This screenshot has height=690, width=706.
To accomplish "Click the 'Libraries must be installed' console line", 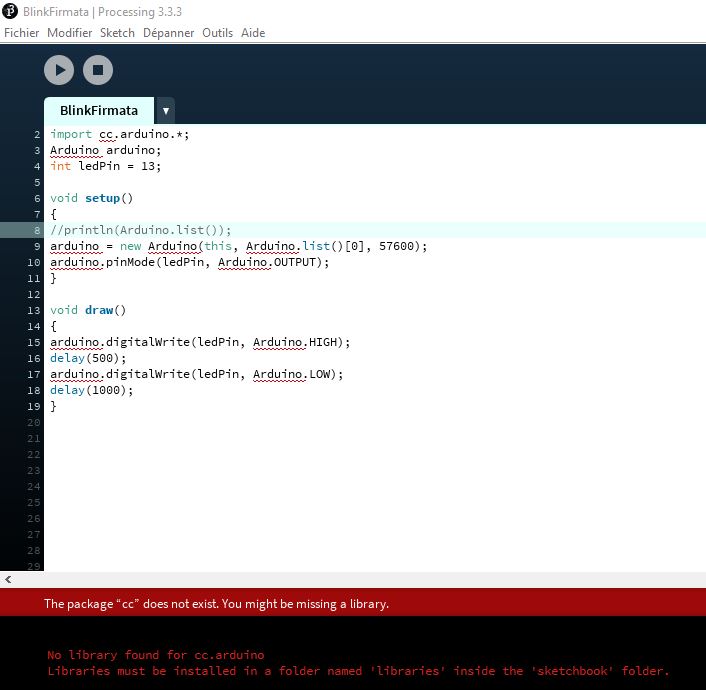I will tap(358, 671).
